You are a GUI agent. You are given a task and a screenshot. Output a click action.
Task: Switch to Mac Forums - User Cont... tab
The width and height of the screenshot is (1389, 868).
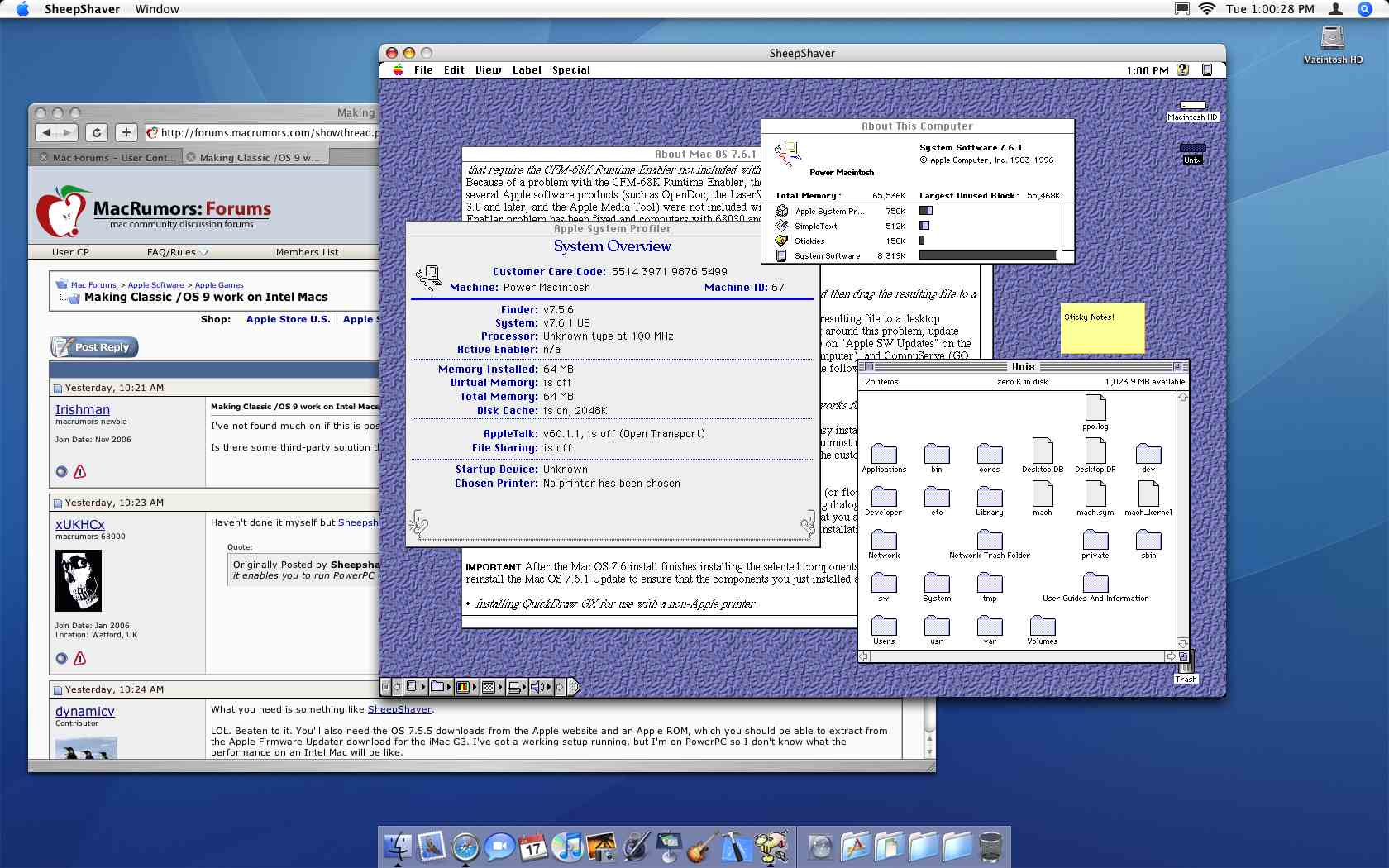106,157
